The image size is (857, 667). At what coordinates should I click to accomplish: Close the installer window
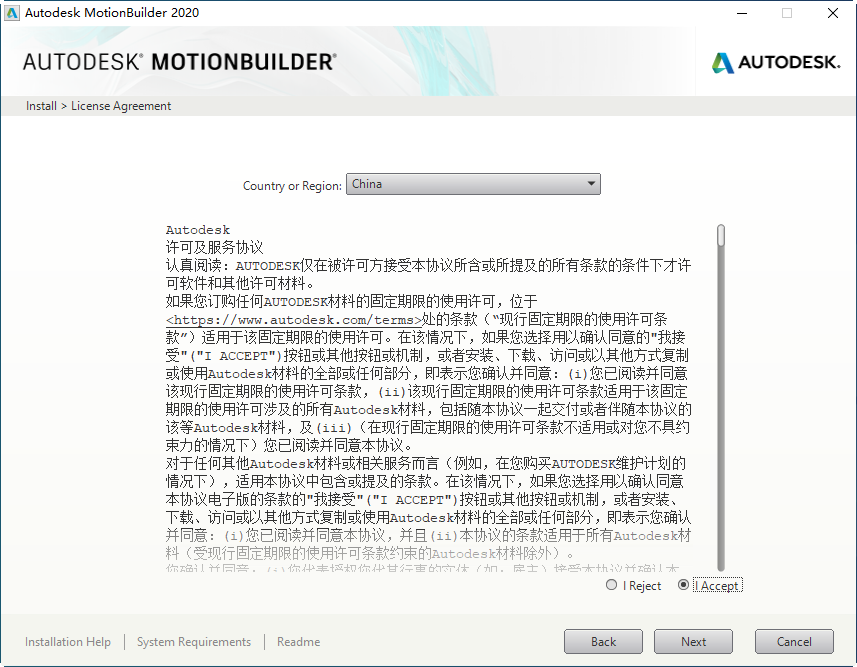(833, 13)
